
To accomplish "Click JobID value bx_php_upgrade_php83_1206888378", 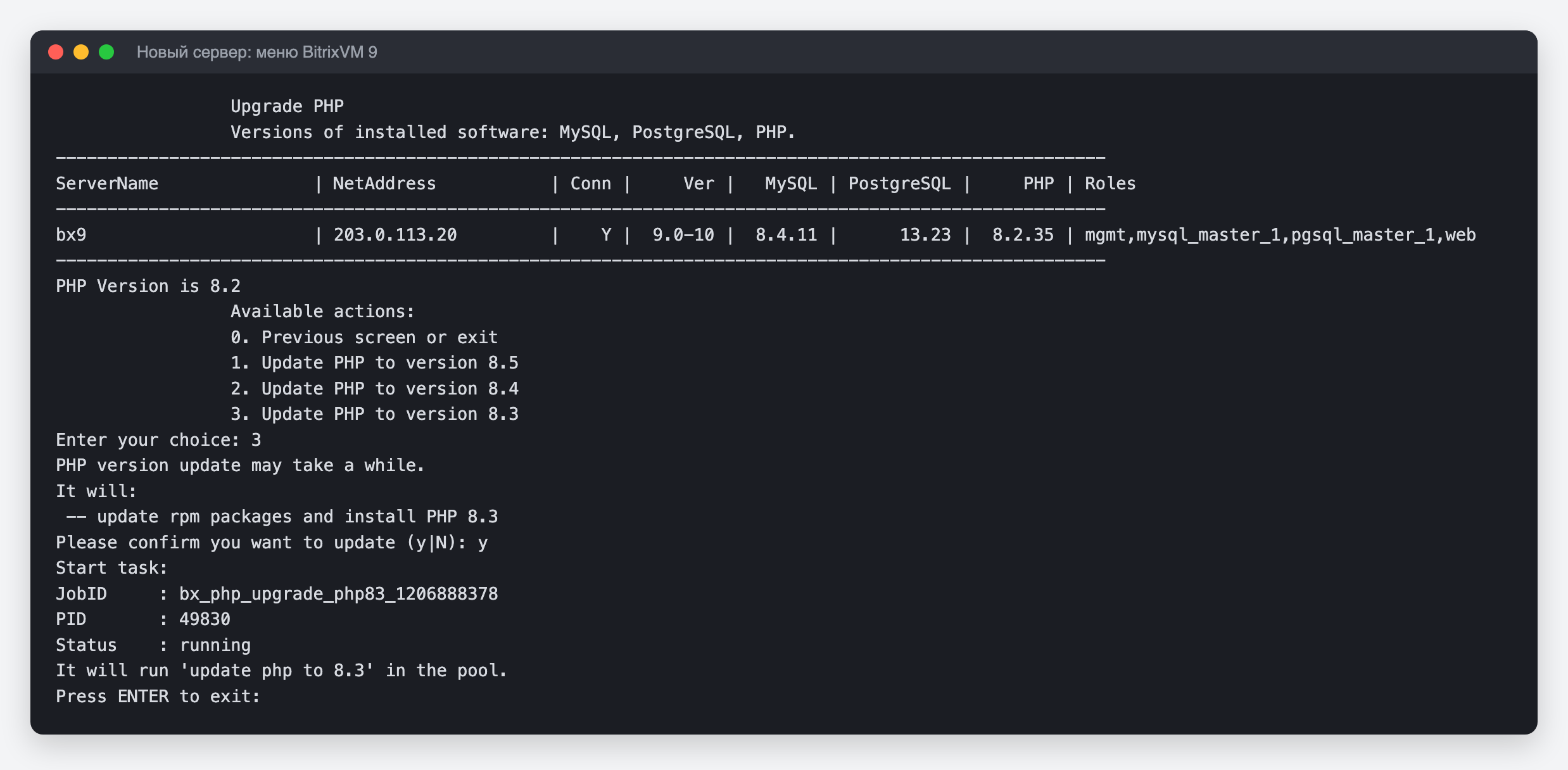I will (339, 594).
